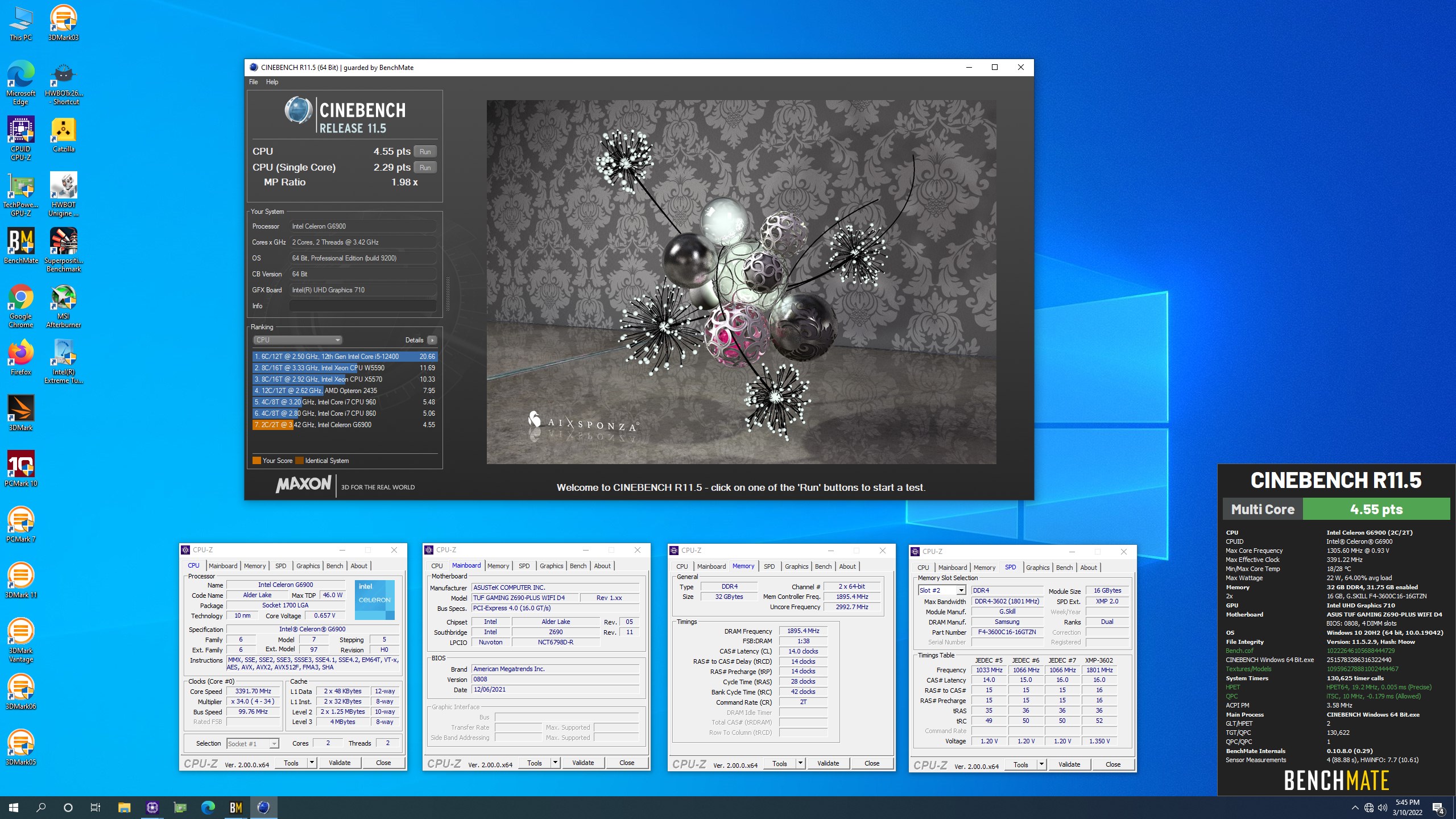Open Tools dropdown arrow in first CPU-Z window
Screen dimensions: 1456x819
click(312, 763)
